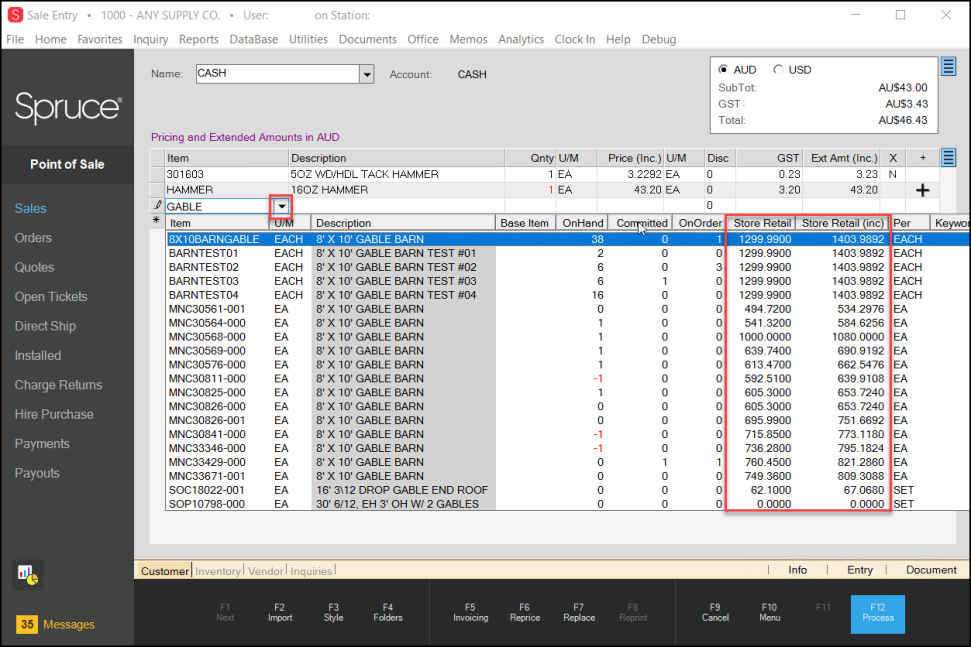The height and width of the screenshot is (647, 971).
Task: Open the DataBase menu
Action: 254,39
